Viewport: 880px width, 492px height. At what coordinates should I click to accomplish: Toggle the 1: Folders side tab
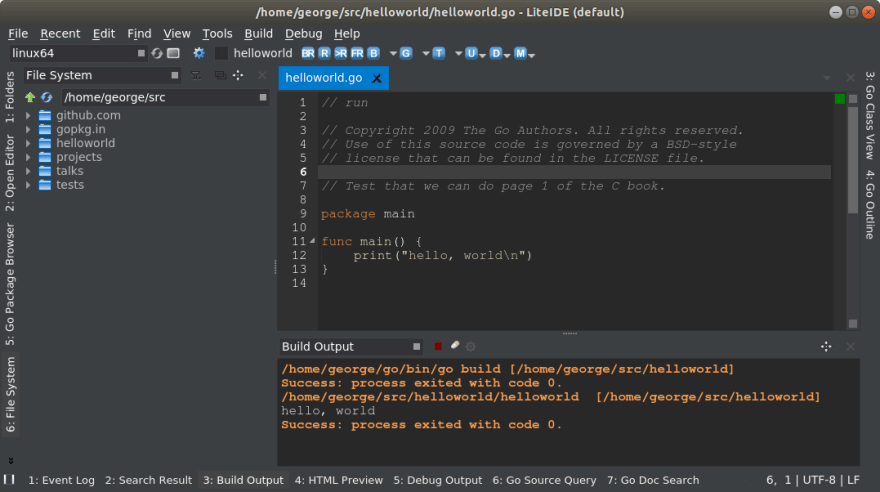10,97
